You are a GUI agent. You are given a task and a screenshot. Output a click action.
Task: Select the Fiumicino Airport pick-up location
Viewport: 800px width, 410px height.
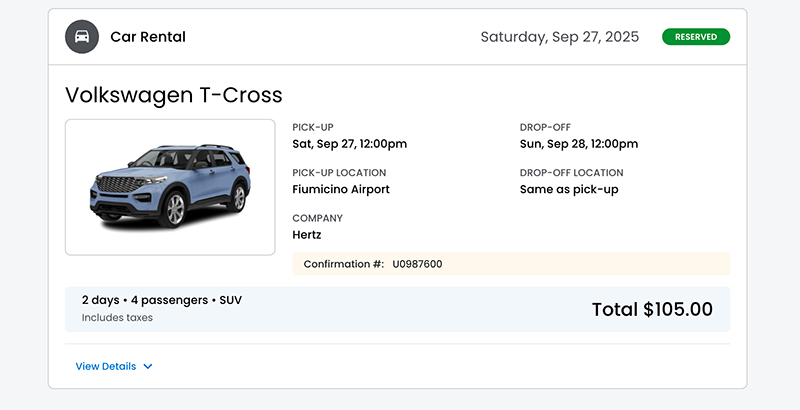(341, 189)
